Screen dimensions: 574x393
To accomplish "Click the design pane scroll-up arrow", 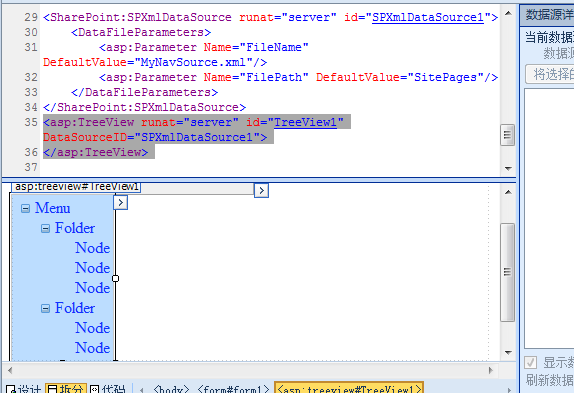I will [x=508, y=192].
